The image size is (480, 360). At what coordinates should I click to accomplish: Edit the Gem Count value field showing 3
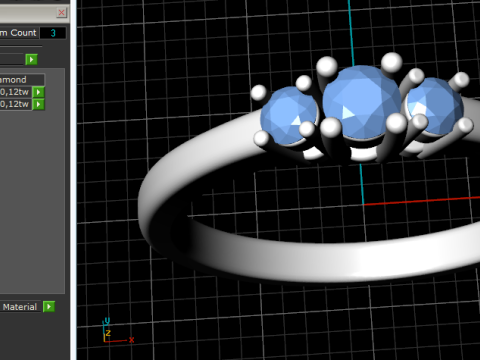[53, 33]
